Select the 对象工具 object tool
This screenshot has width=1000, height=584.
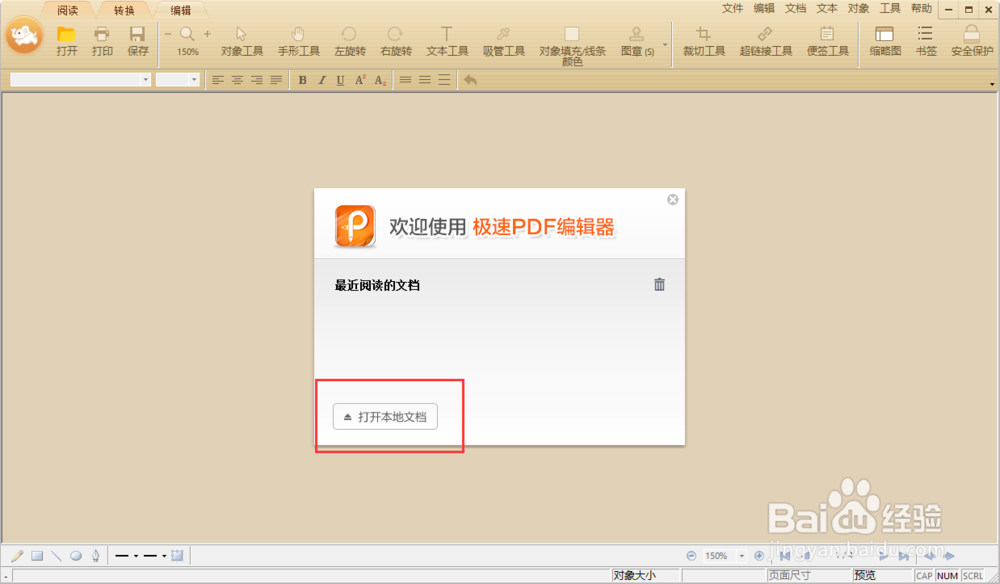[x=242, y=41]
